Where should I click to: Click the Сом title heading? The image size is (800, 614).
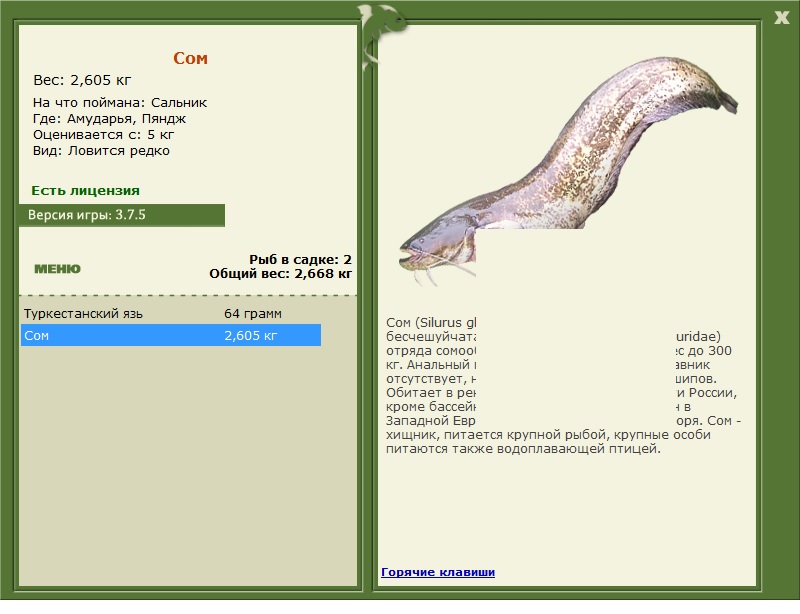(190, 58)
